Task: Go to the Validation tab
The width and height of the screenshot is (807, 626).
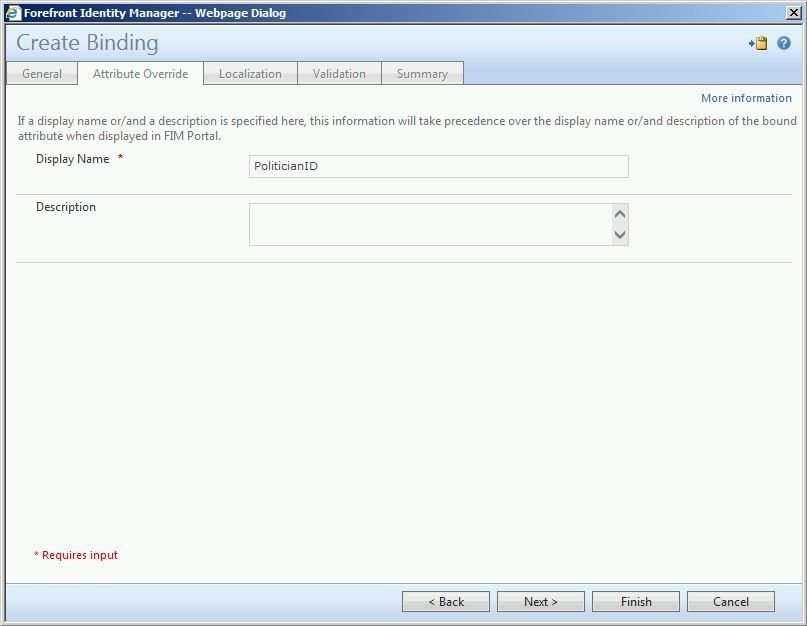Action: [x=339, y=74]
